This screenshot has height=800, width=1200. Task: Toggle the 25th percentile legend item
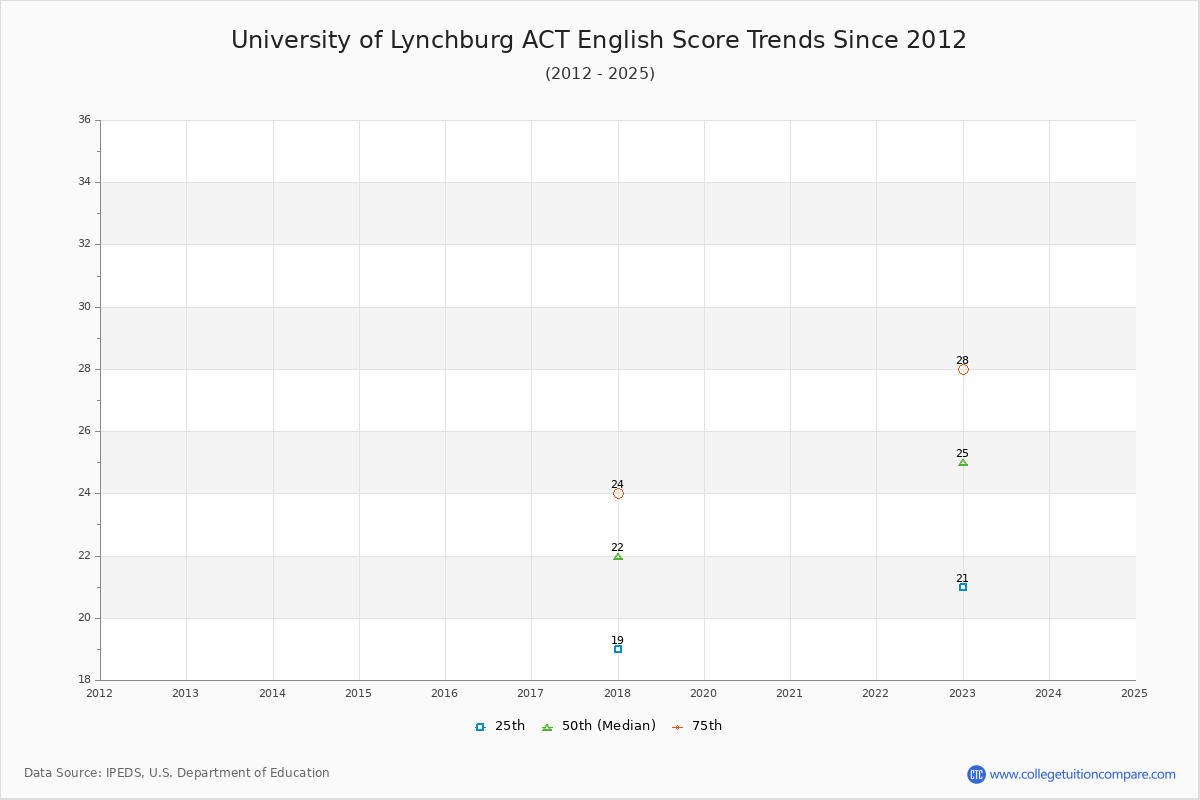point(500,726)
